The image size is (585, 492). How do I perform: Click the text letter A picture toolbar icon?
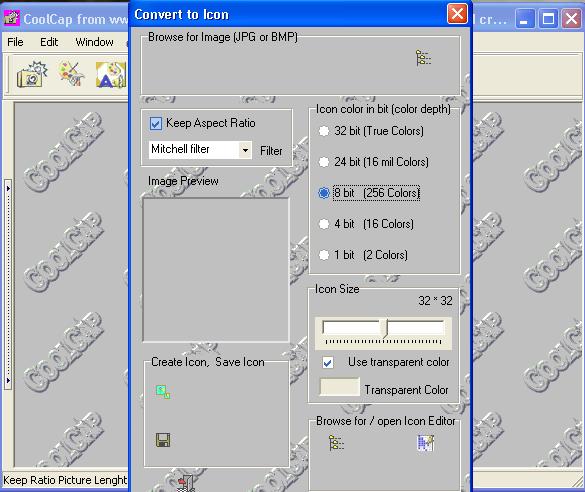coord(111,75)
